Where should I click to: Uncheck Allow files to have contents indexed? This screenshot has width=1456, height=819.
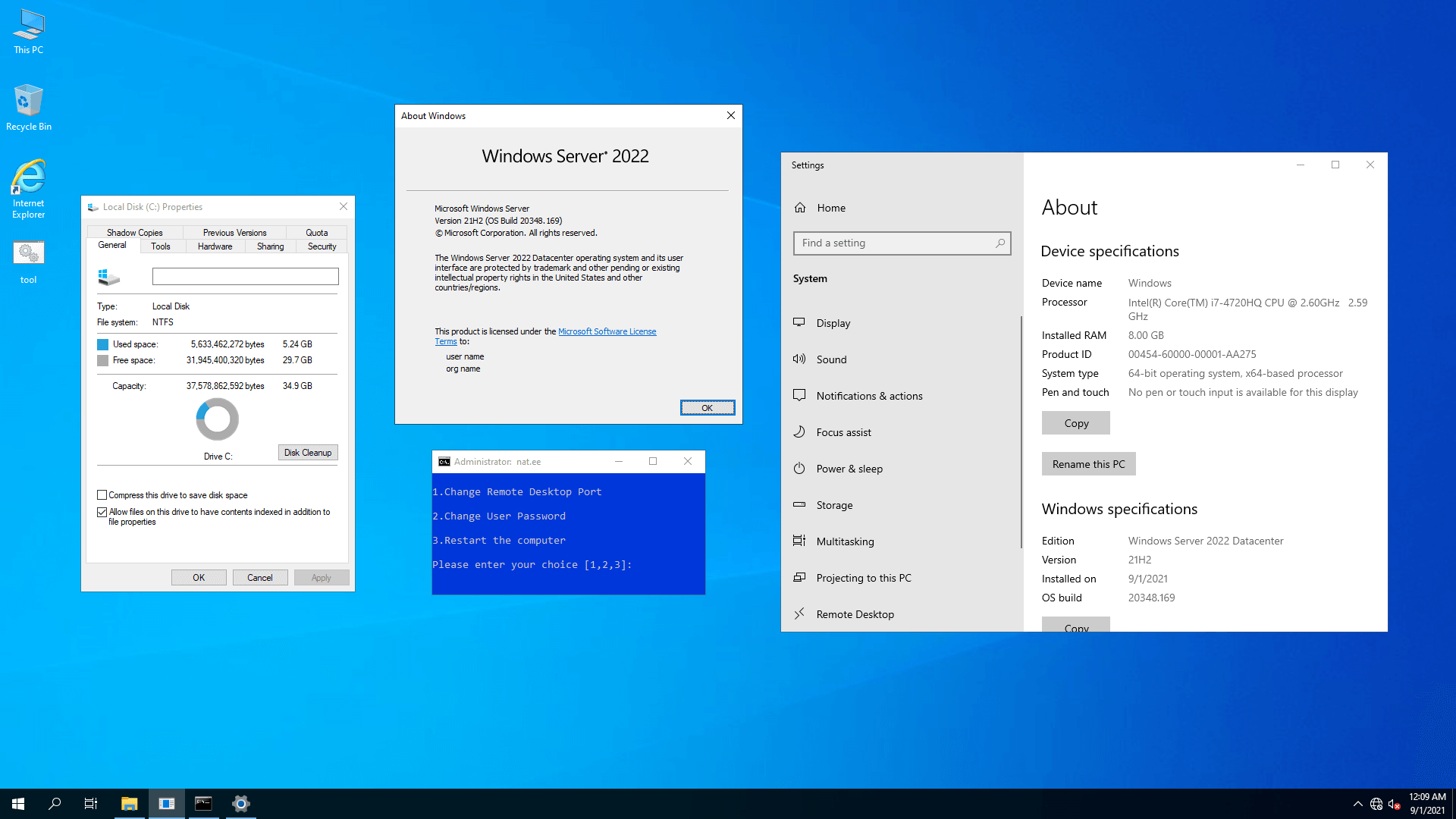coord(102,513)
